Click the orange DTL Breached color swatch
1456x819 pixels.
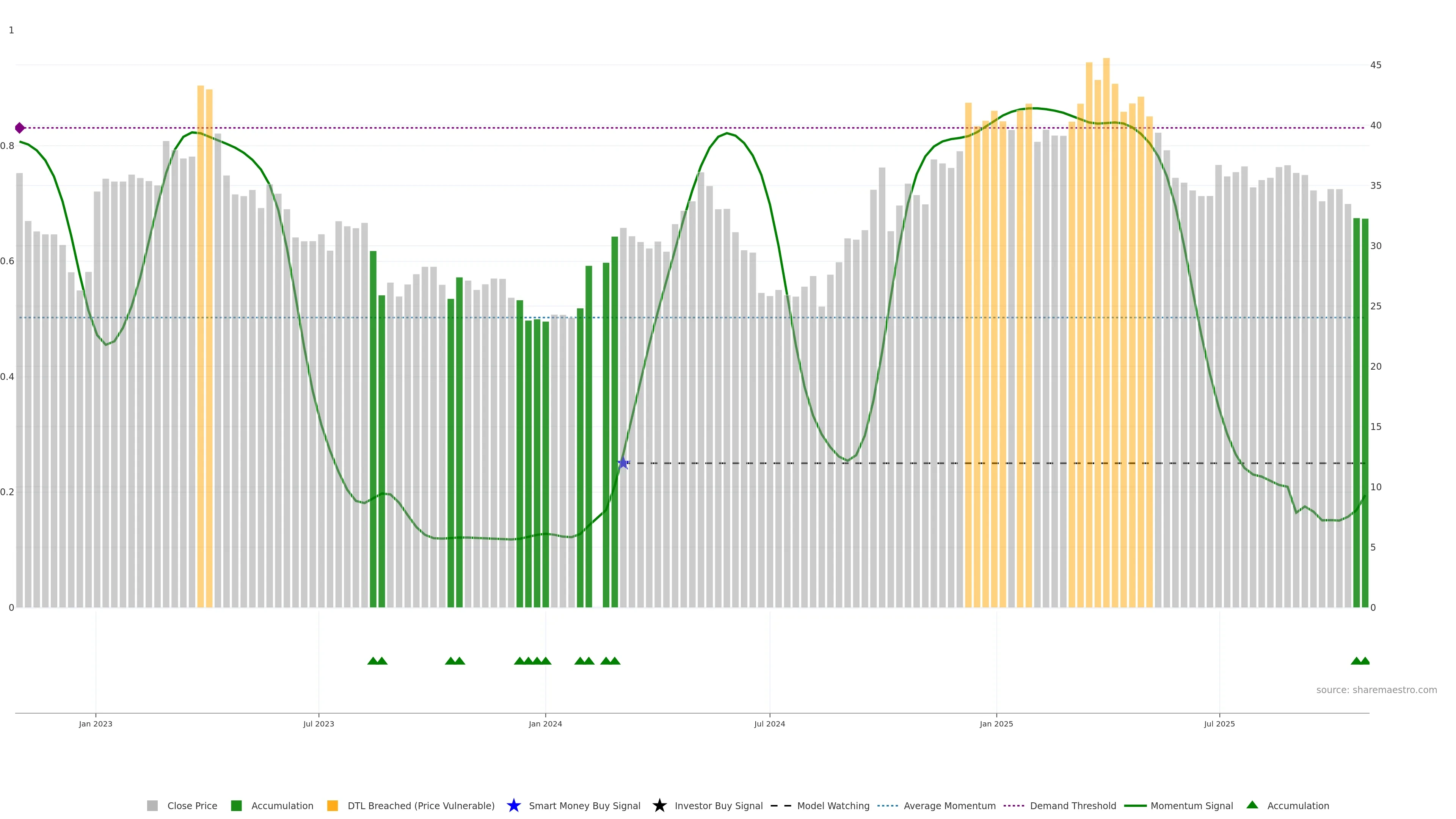point(333,805)
